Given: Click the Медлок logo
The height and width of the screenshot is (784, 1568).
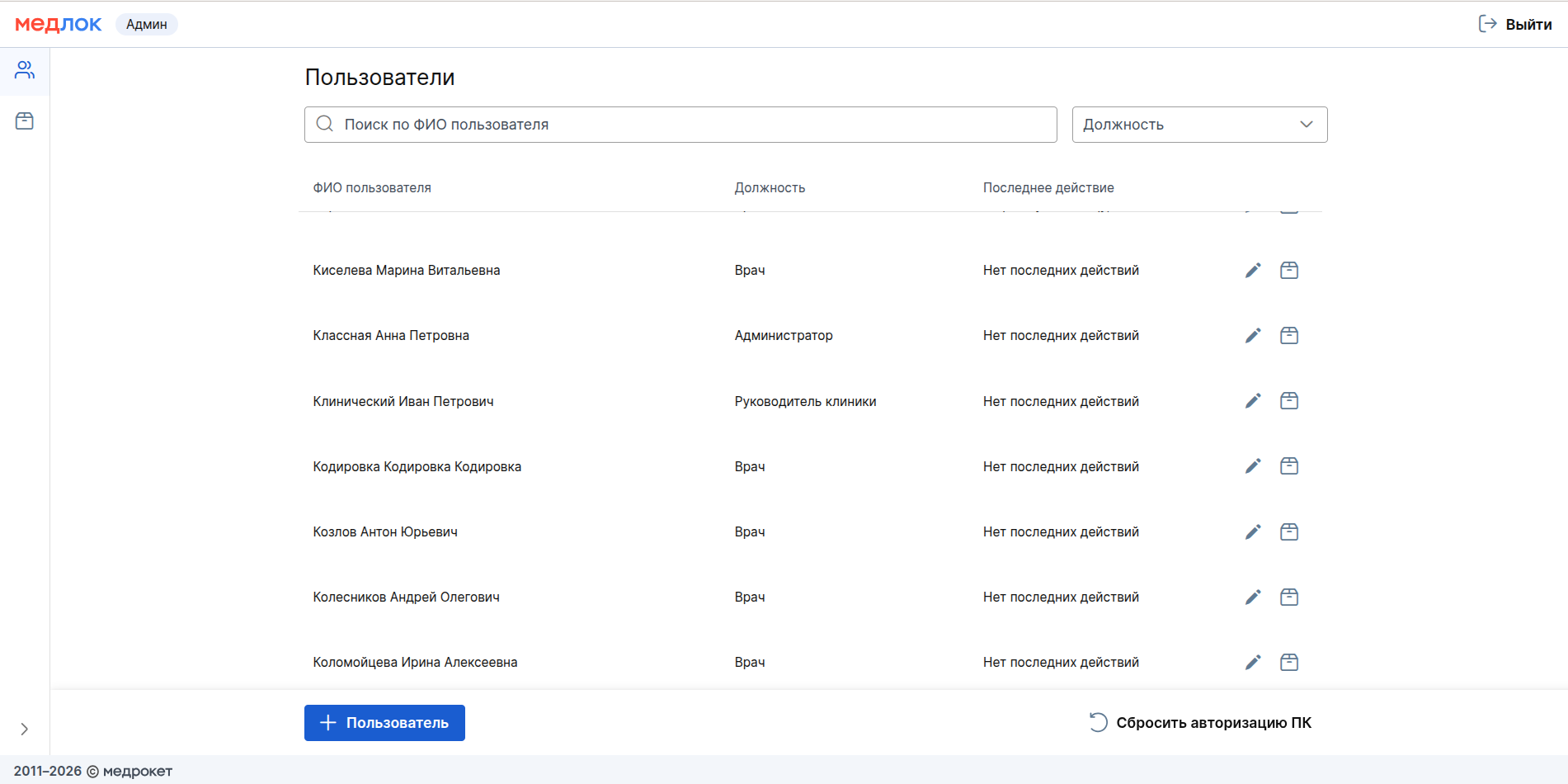Looking at the screenshot, I should 59,24.
